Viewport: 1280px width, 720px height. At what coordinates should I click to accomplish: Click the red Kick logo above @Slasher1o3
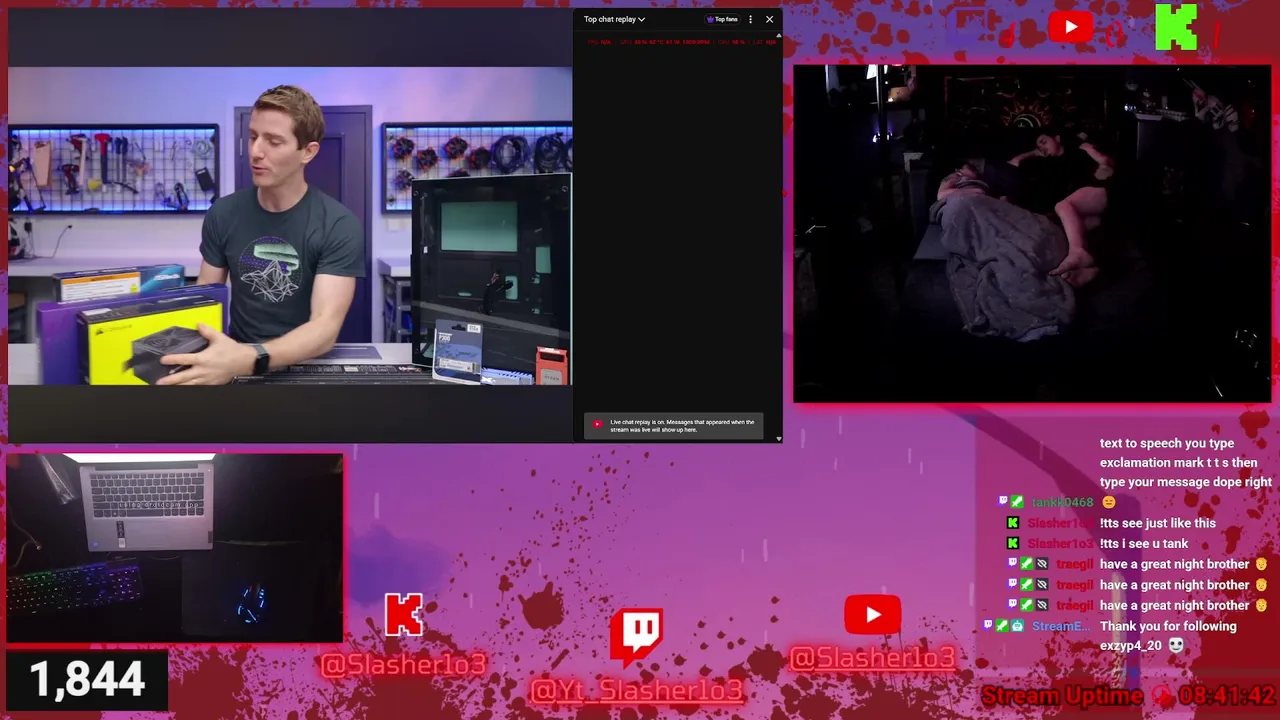404,615
